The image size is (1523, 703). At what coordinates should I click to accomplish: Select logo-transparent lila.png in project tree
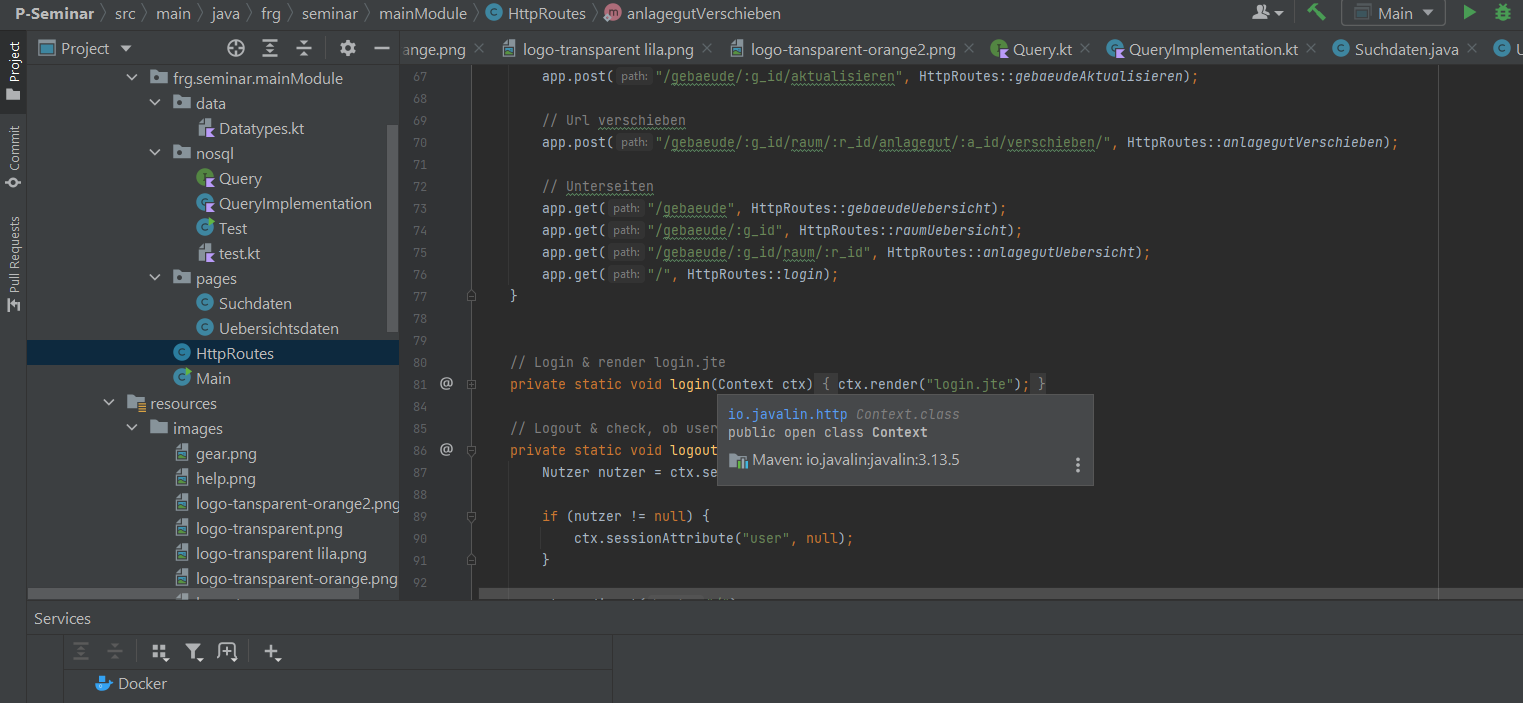pos(270,553)
